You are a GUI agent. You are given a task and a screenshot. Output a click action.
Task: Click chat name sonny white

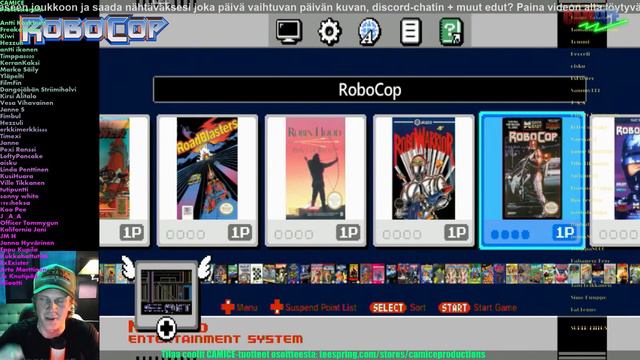19,196
